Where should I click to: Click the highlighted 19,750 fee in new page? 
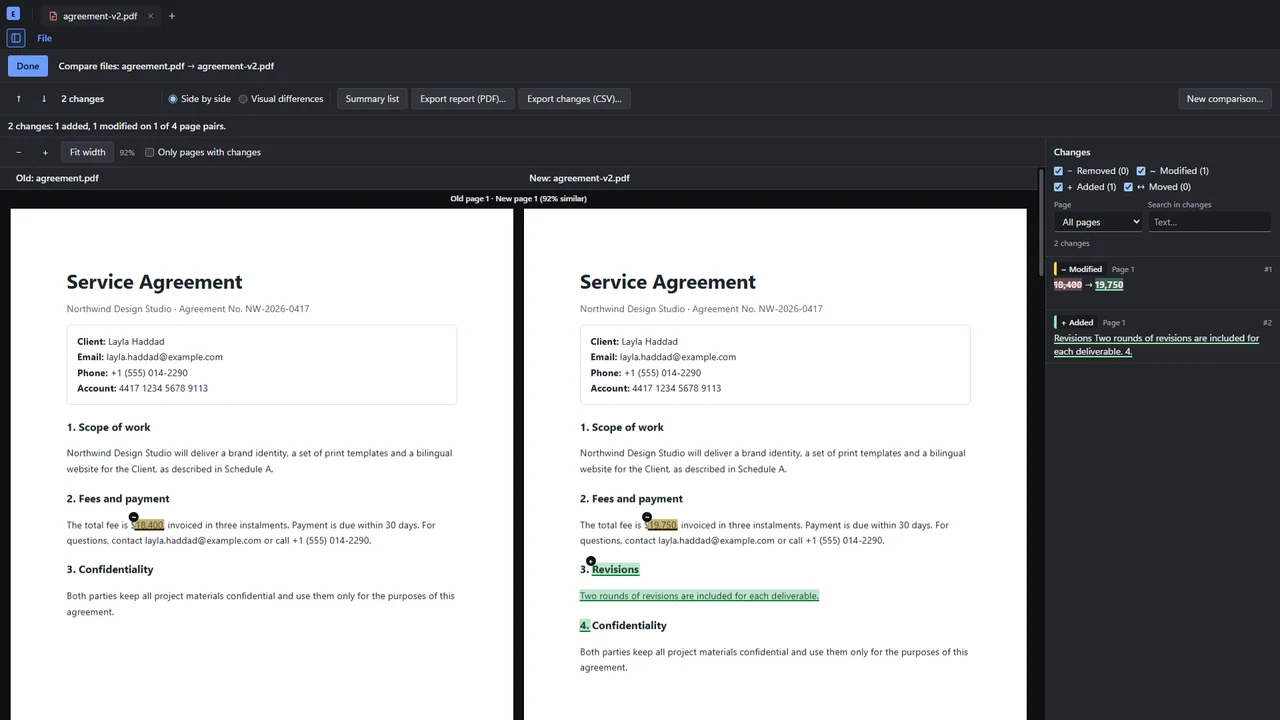pos(661,525)
